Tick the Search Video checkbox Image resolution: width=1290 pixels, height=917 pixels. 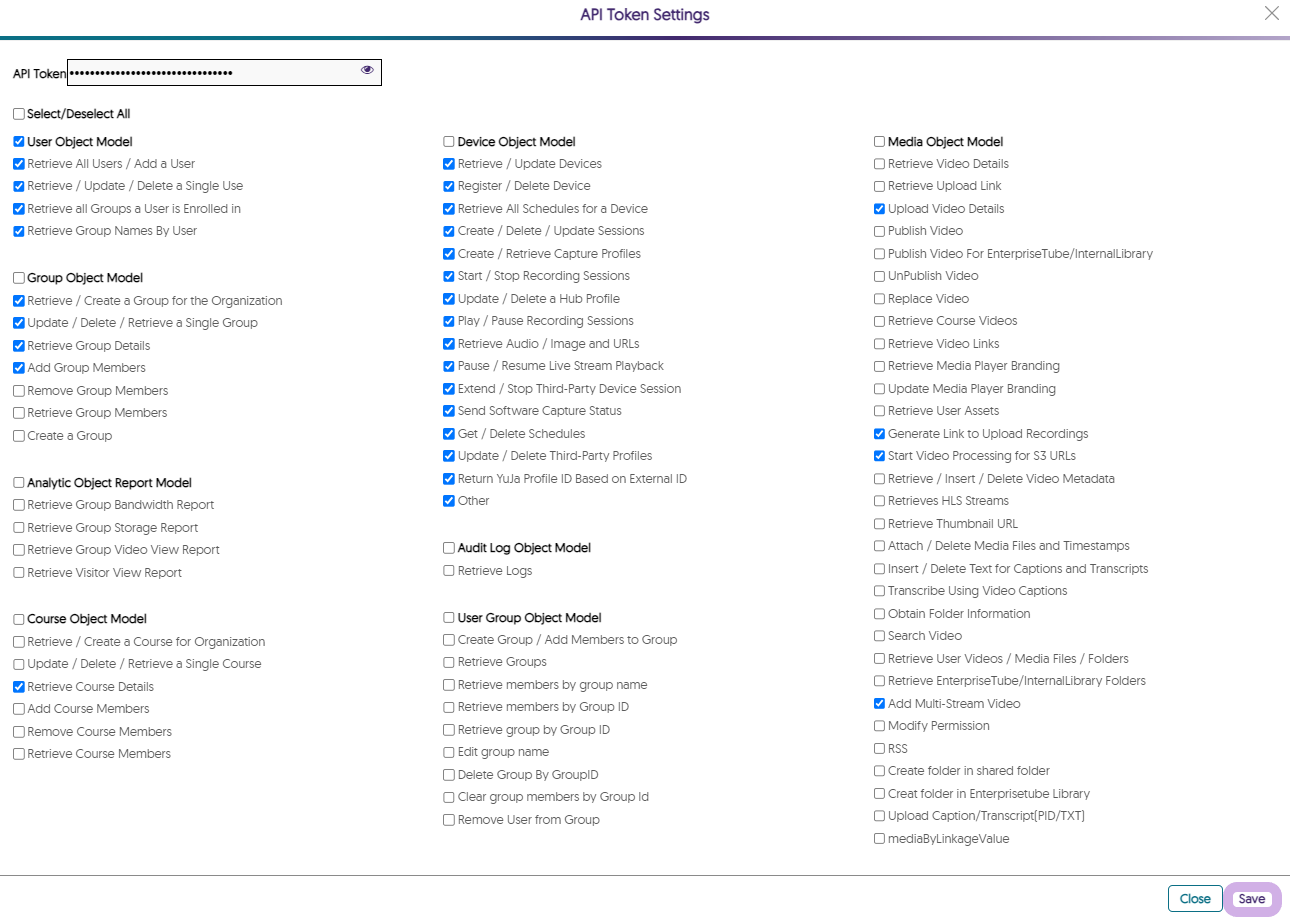[x=880, y=636]
